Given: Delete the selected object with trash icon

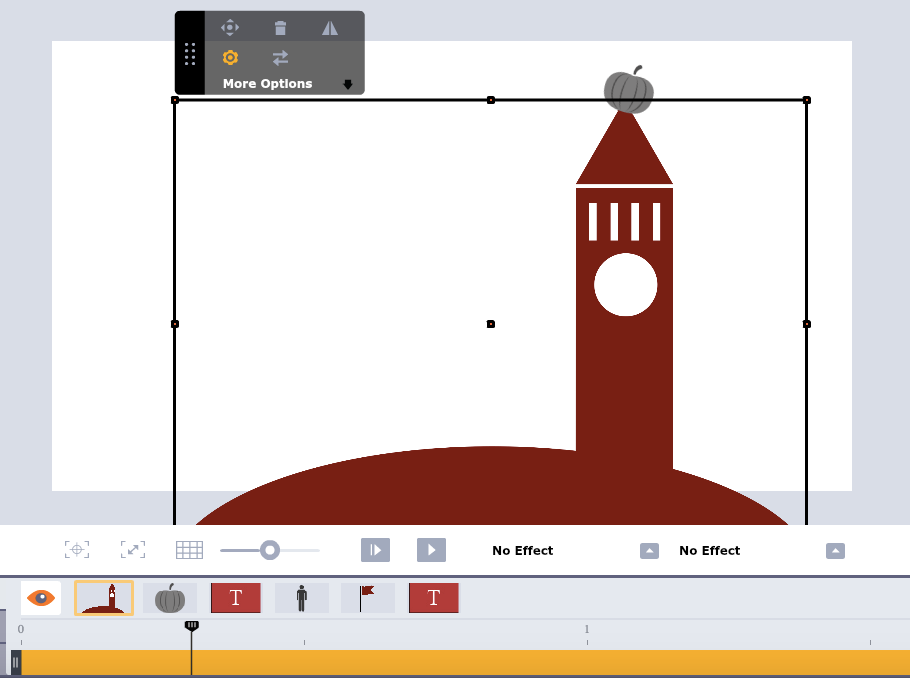Looking at the screenshot, I should [x=281, y=28].
